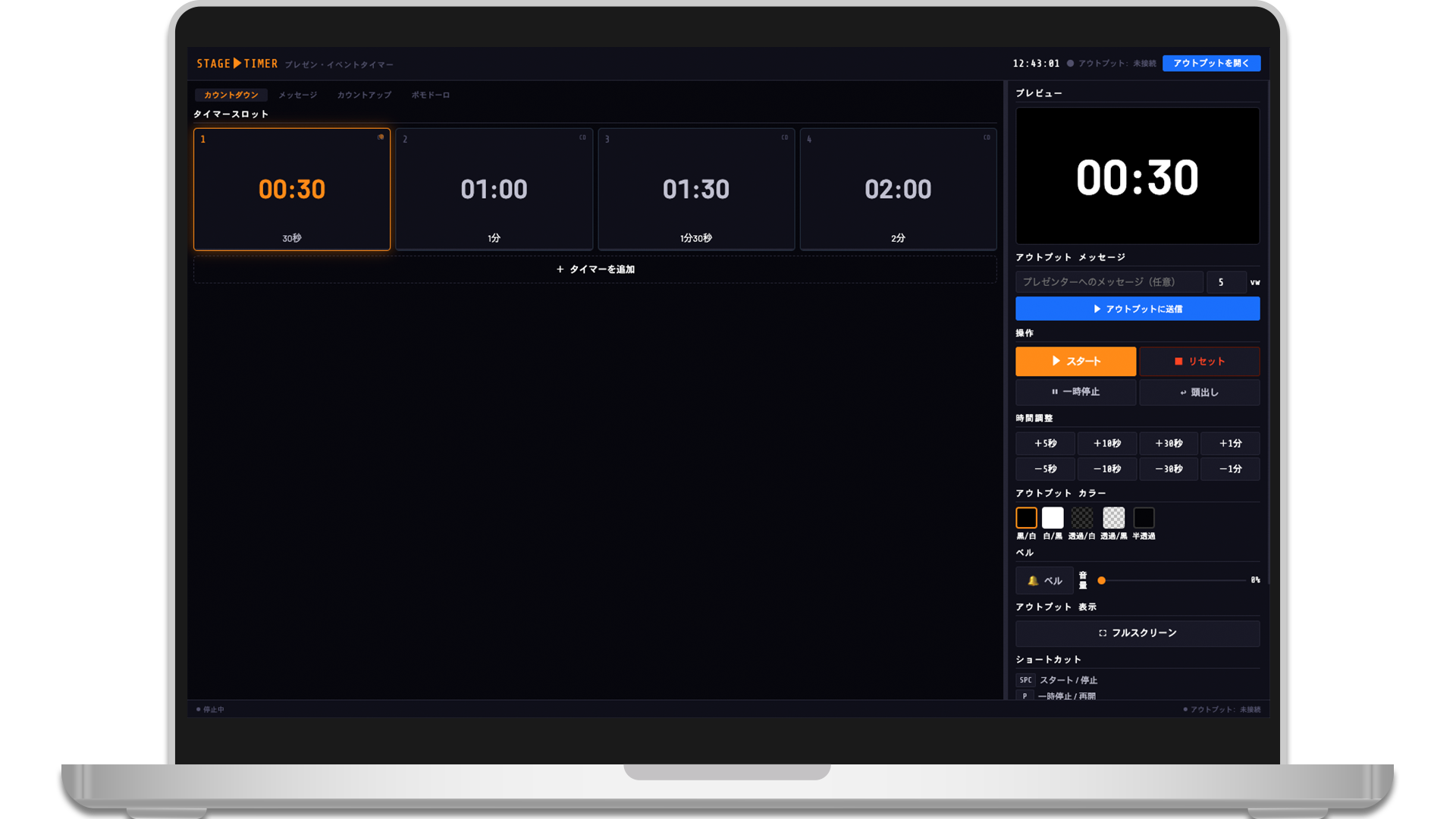Choose the 黒/白 output color swatch
The width and height of the screenshot is (1456, 819).
tap(1026, 518)
